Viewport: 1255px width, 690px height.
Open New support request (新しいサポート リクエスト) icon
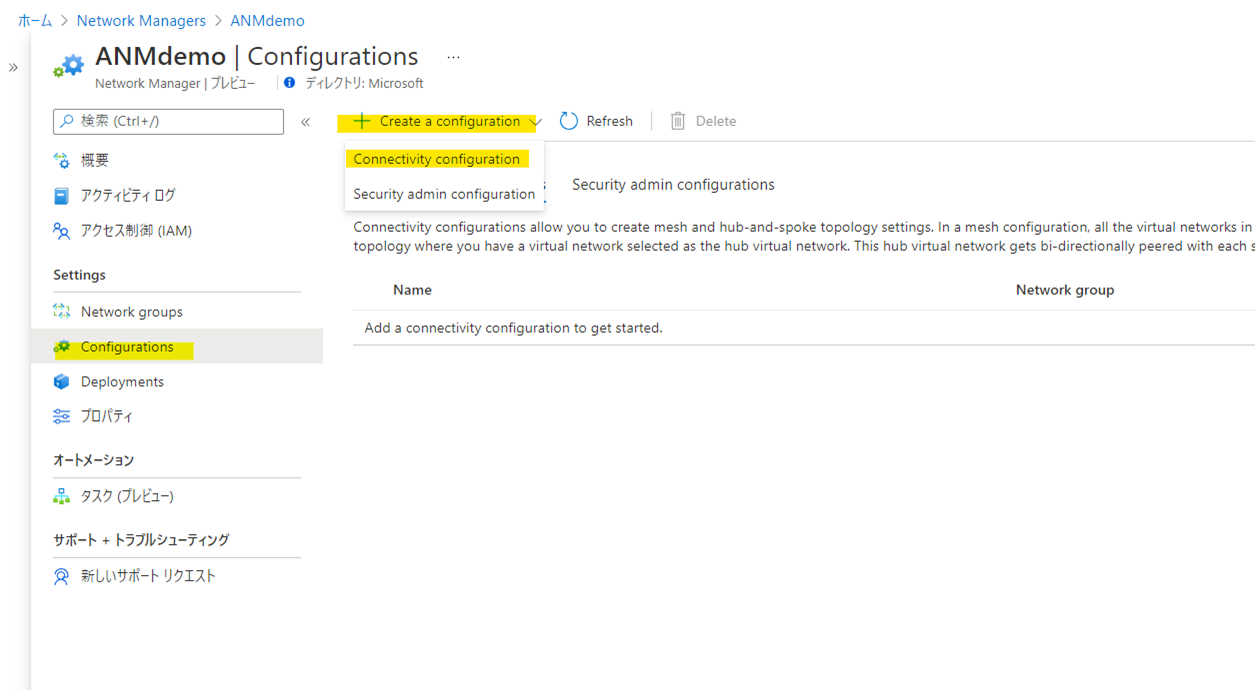point(62,576)
